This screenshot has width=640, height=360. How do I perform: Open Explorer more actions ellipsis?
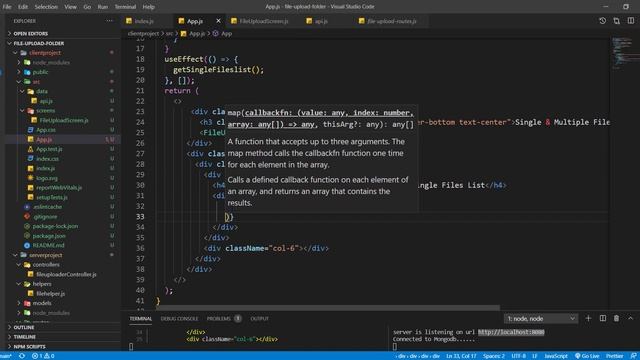click(x=109, y=21)
